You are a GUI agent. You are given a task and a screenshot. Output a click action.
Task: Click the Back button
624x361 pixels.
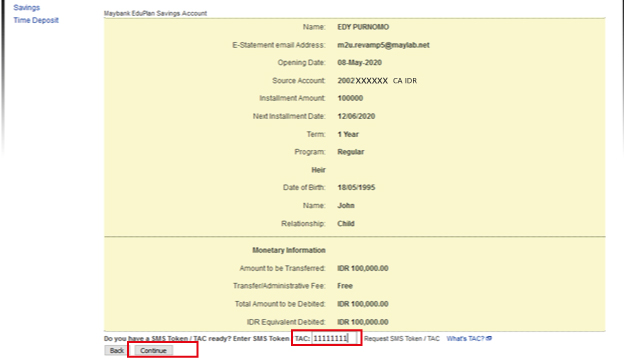[x=117, y=351]
